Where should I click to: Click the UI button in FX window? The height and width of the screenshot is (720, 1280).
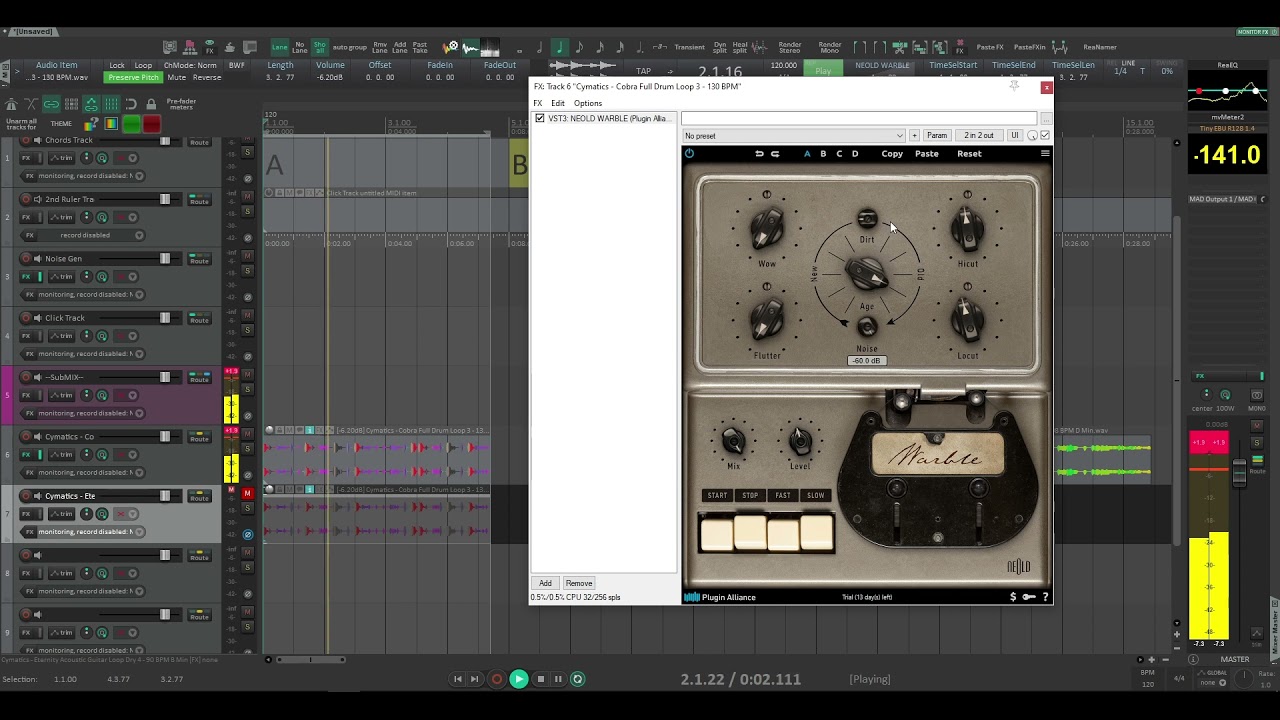click(1014, 135)
